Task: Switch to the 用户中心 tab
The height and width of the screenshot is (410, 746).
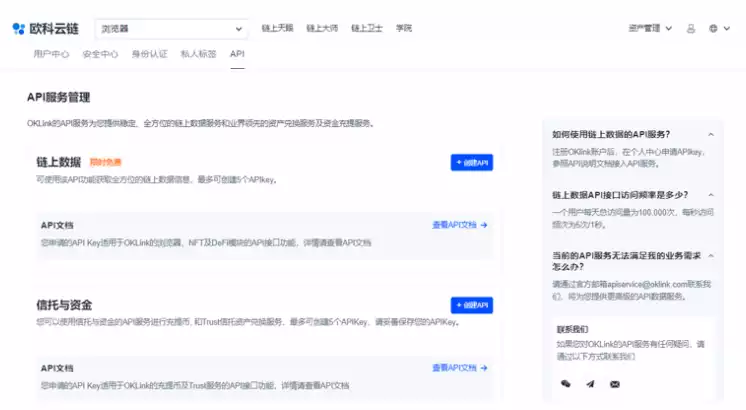Action: pos(51,53)
